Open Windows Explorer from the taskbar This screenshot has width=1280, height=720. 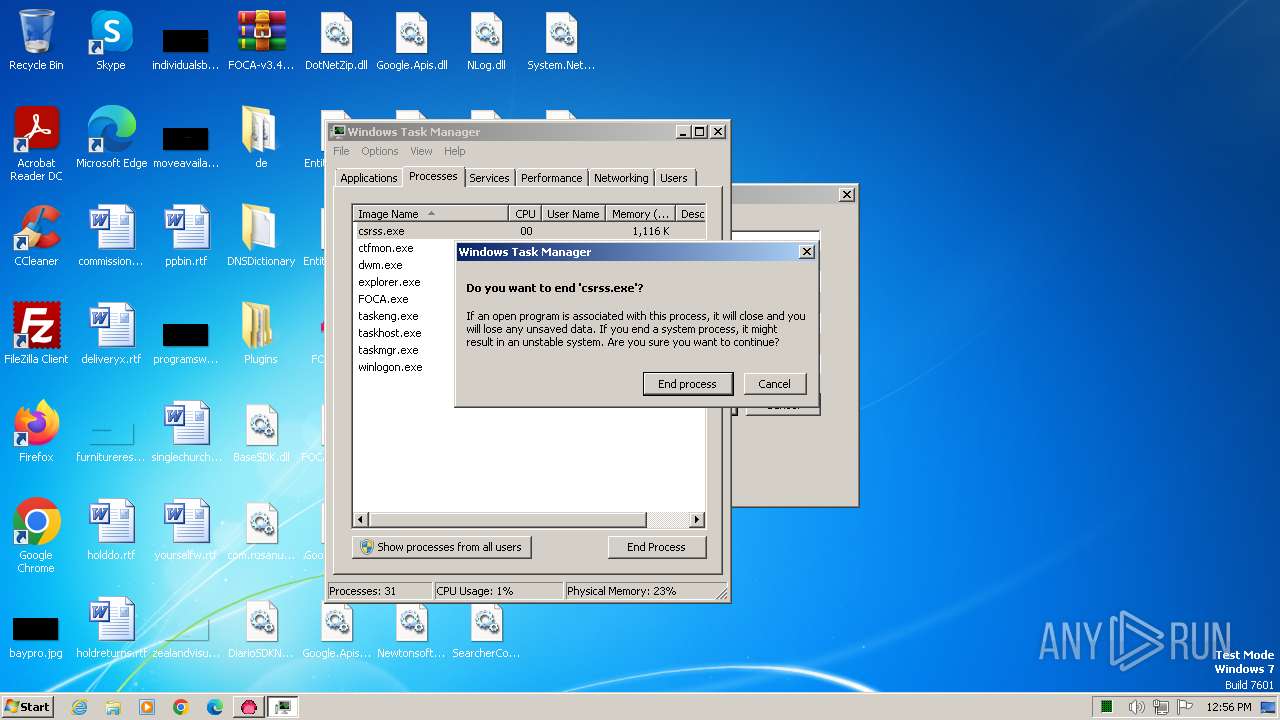pos(113,707)
